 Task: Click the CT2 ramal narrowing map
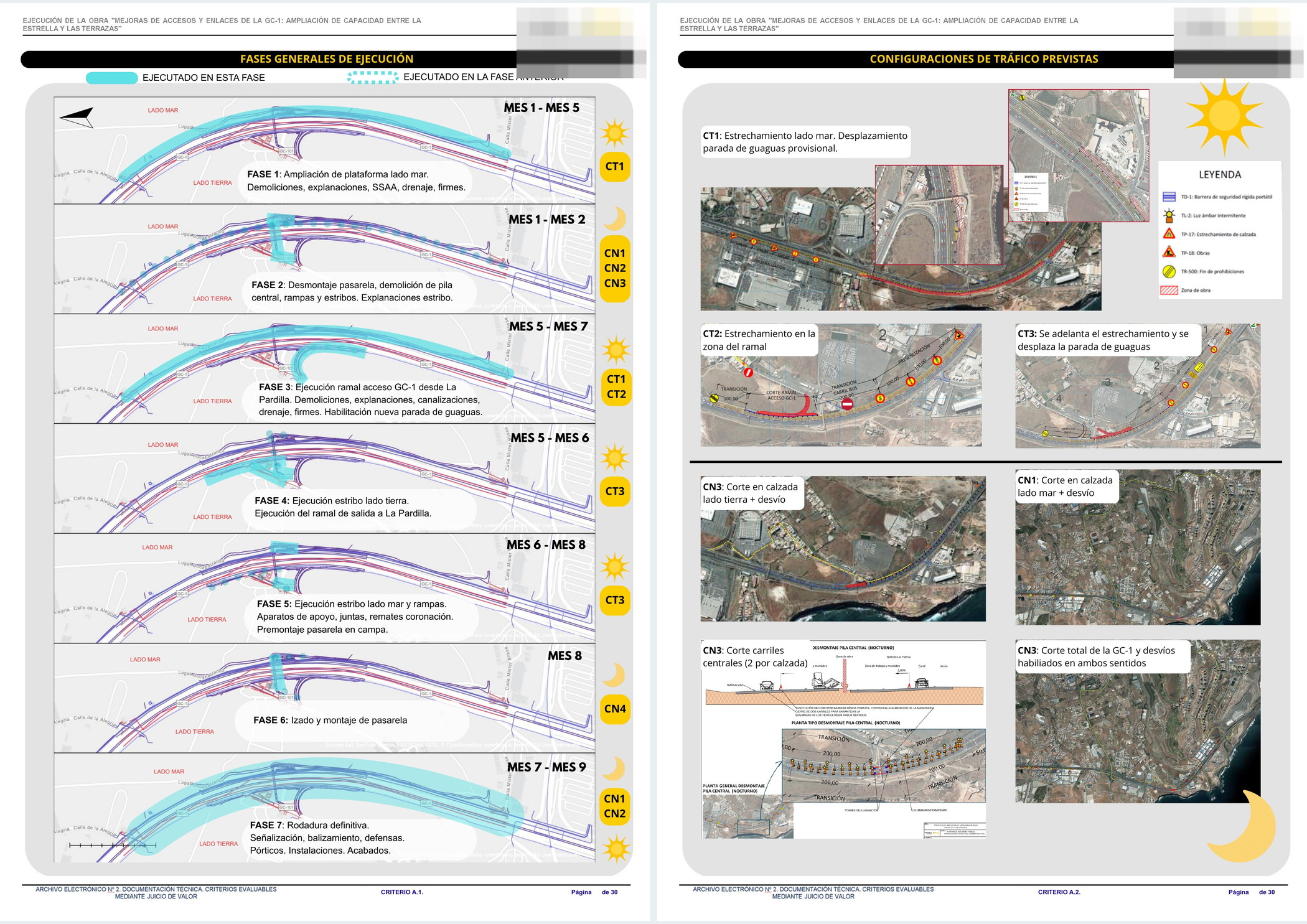click(x=841, y=385)
